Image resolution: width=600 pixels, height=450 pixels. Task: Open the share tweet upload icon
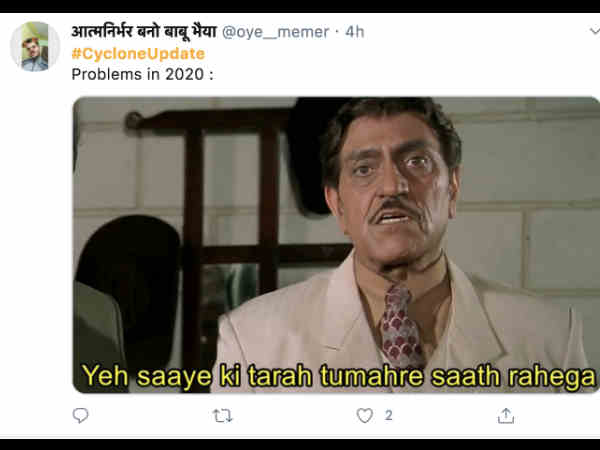click(x=505, y=416)
